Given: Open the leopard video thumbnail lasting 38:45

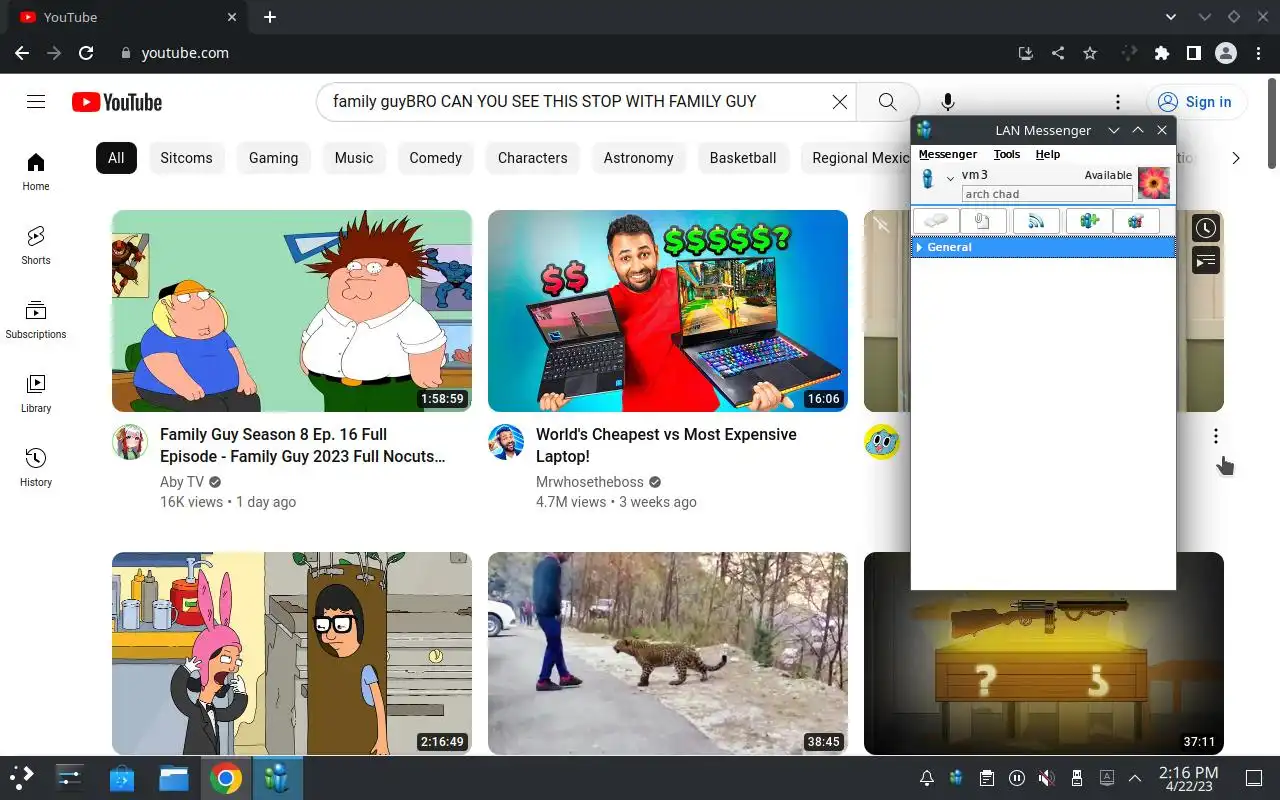Looking at the screenshot, I should pyautogui.click(x=668, y=654).
